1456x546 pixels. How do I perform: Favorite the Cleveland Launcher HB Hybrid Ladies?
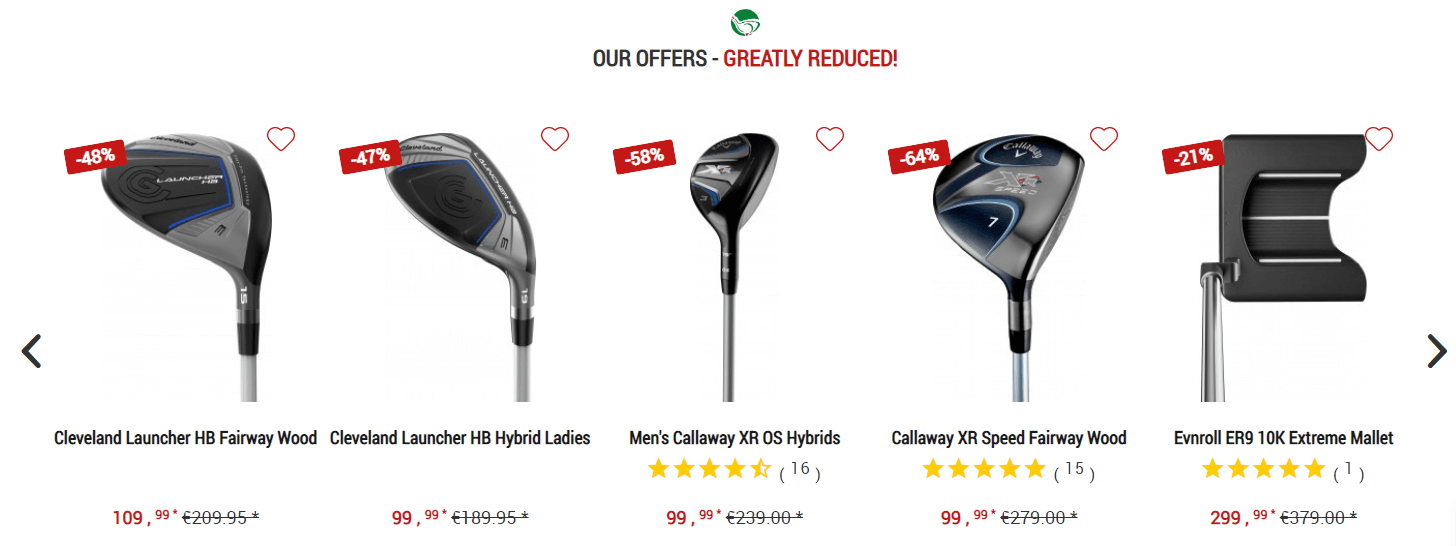[x=555, y=139]
